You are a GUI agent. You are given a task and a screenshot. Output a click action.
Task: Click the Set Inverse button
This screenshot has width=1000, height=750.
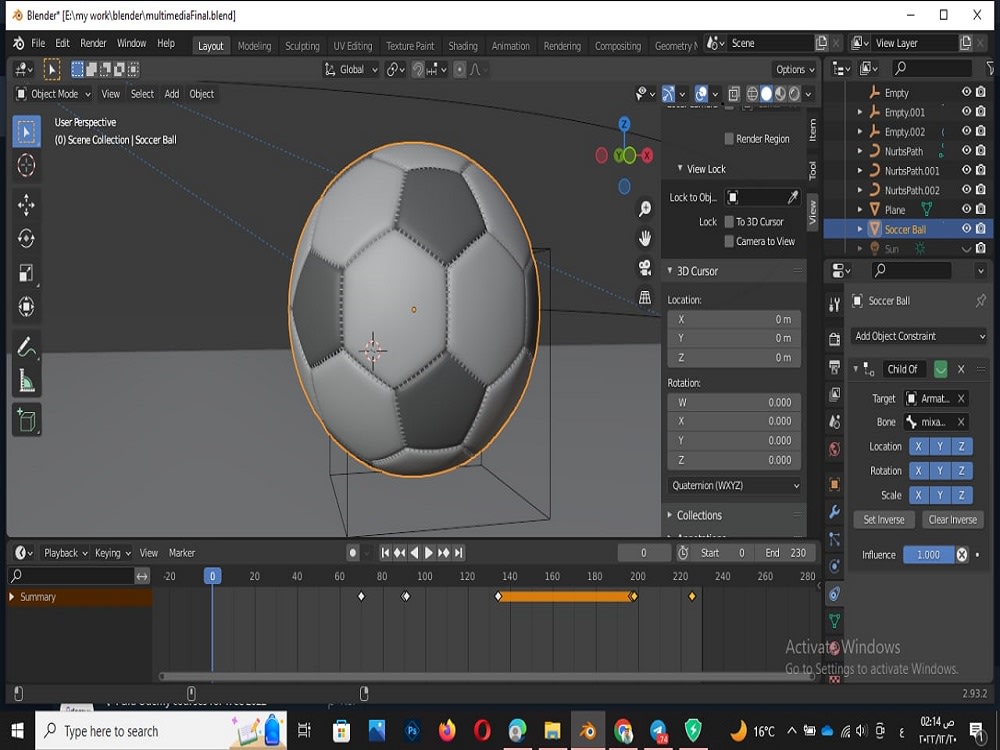884,519
